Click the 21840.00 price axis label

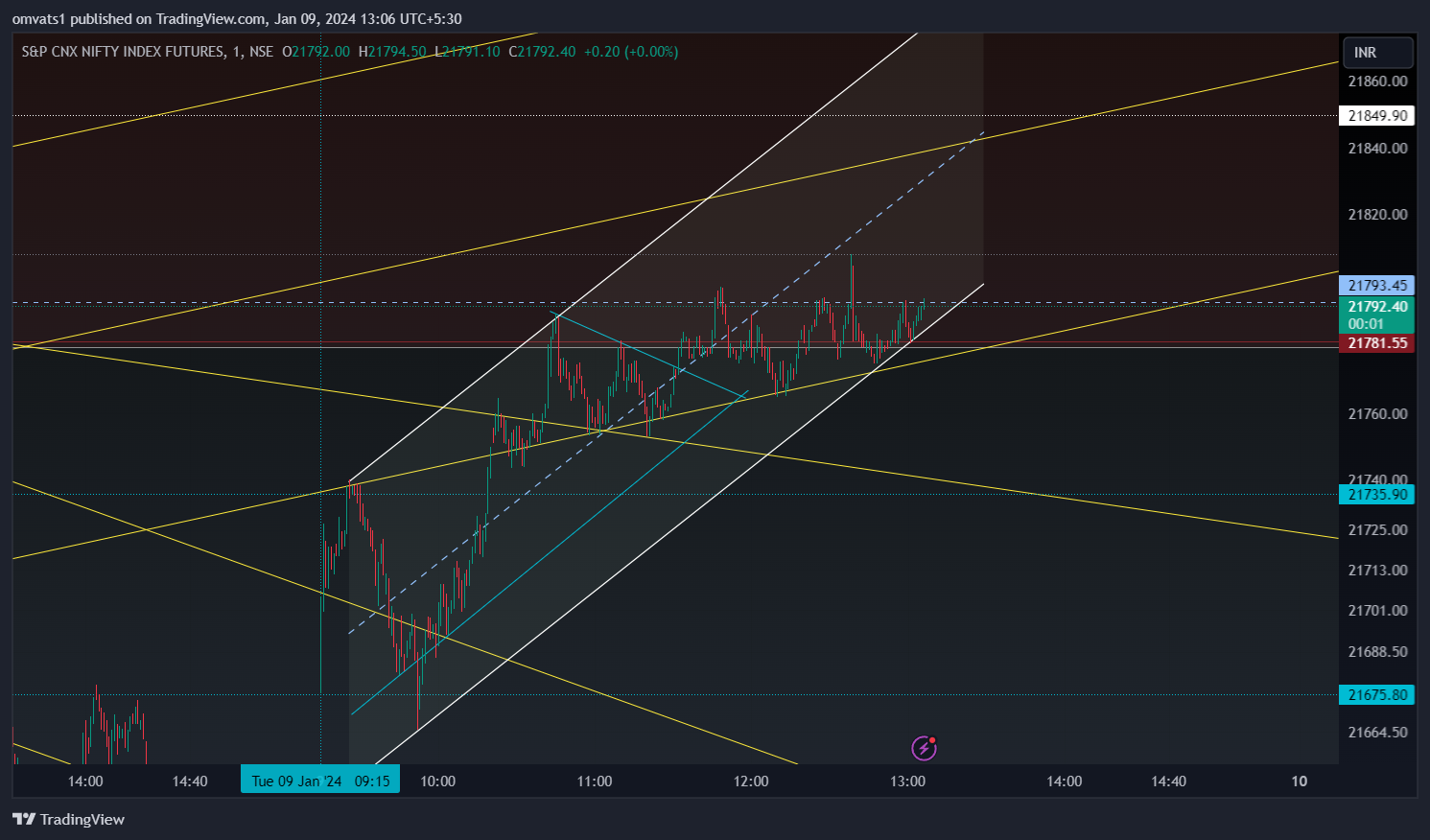[1377, 148]
